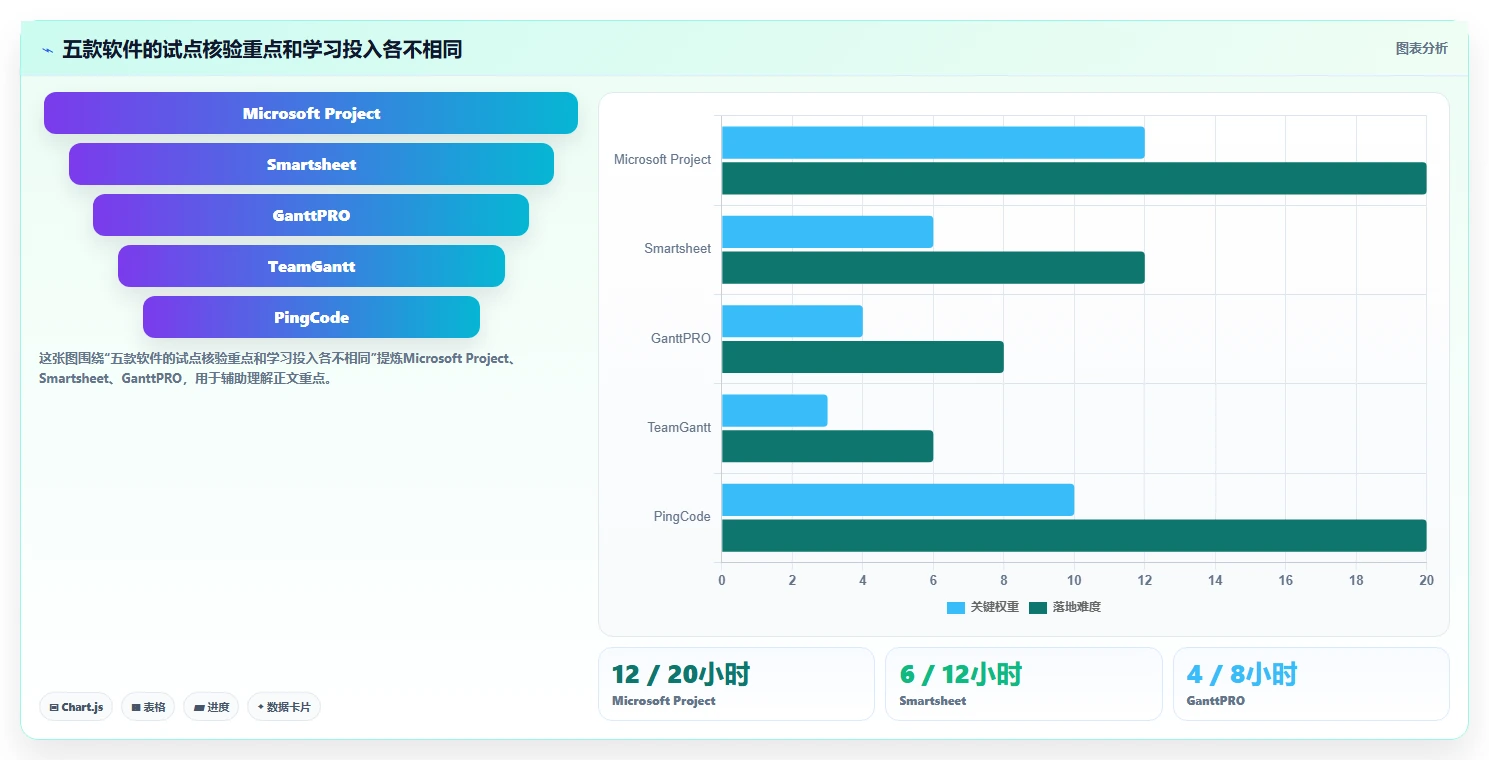The width and height of the screenshot is (1489, 760).
Task: Click the x-axis tick label 10
Action: click(x=1074, y=580)
